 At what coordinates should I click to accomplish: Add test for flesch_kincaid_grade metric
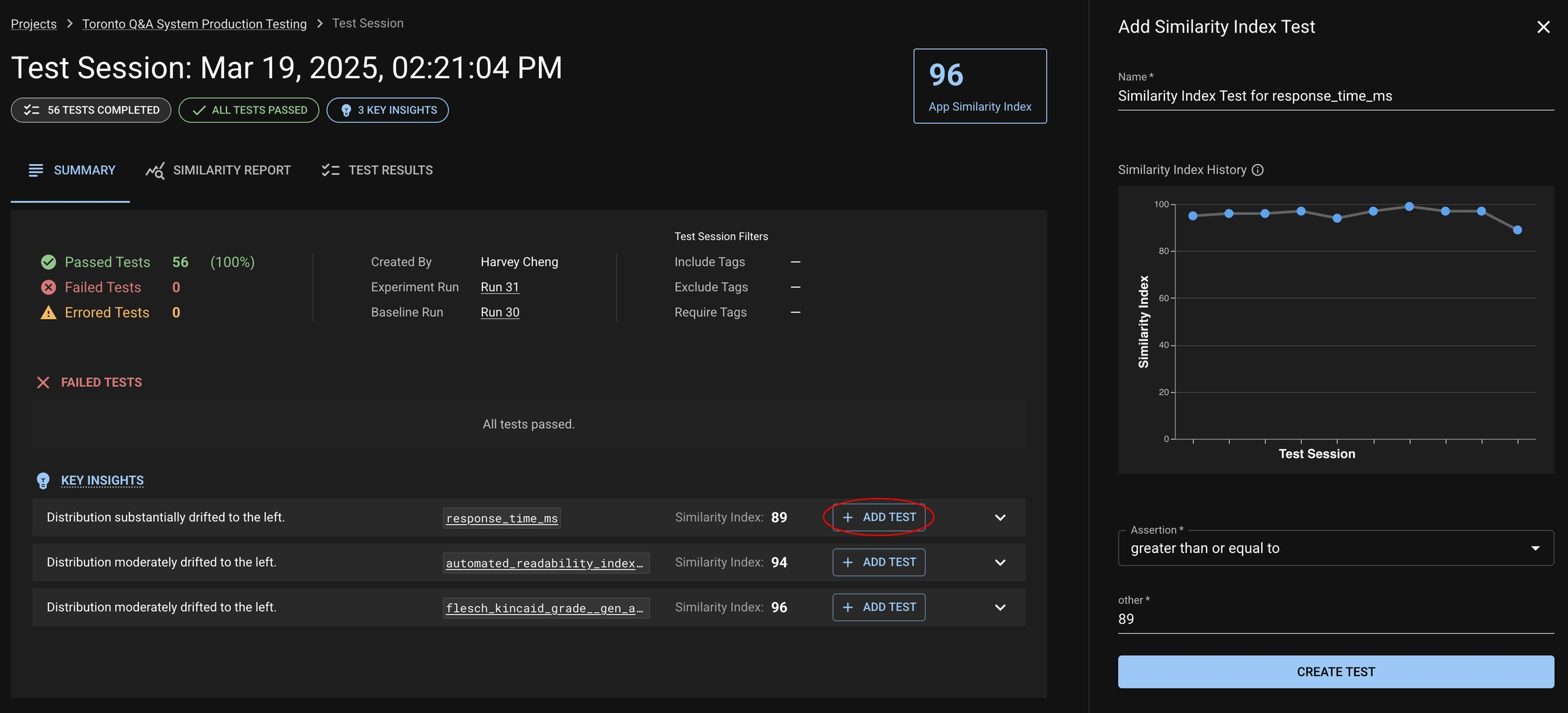(879, 608)
